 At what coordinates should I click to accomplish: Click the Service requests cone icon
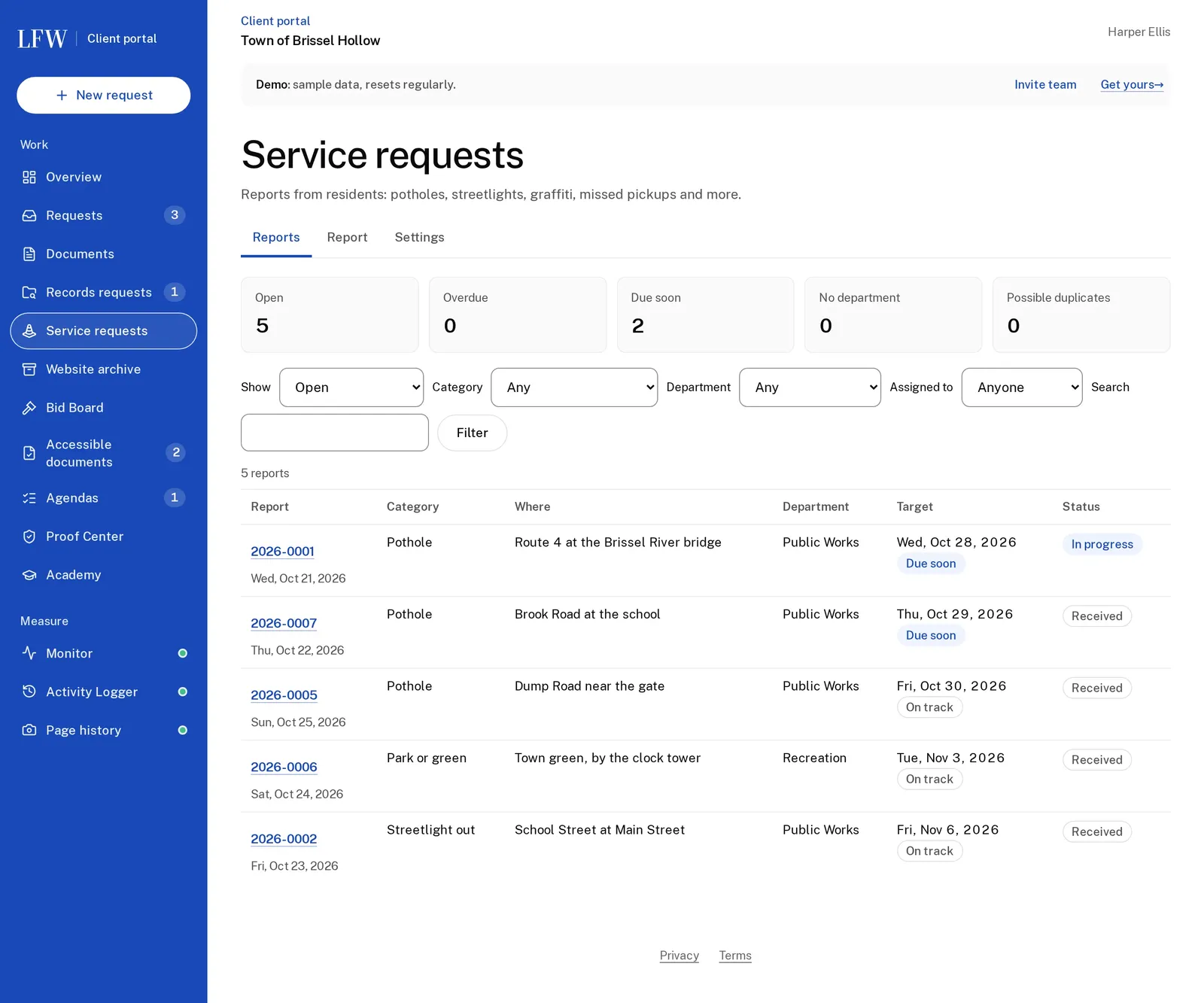(x=29, y=330)
